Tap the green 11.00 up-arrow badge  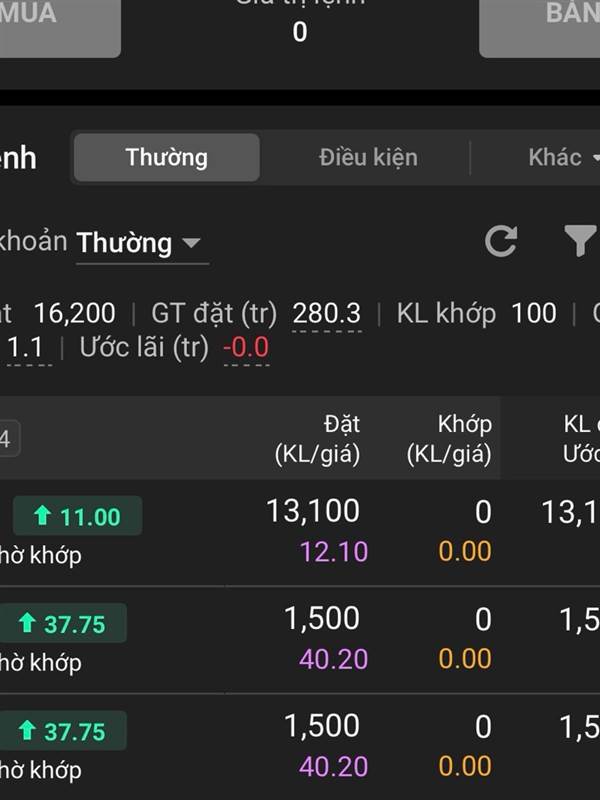pos(78,516)
